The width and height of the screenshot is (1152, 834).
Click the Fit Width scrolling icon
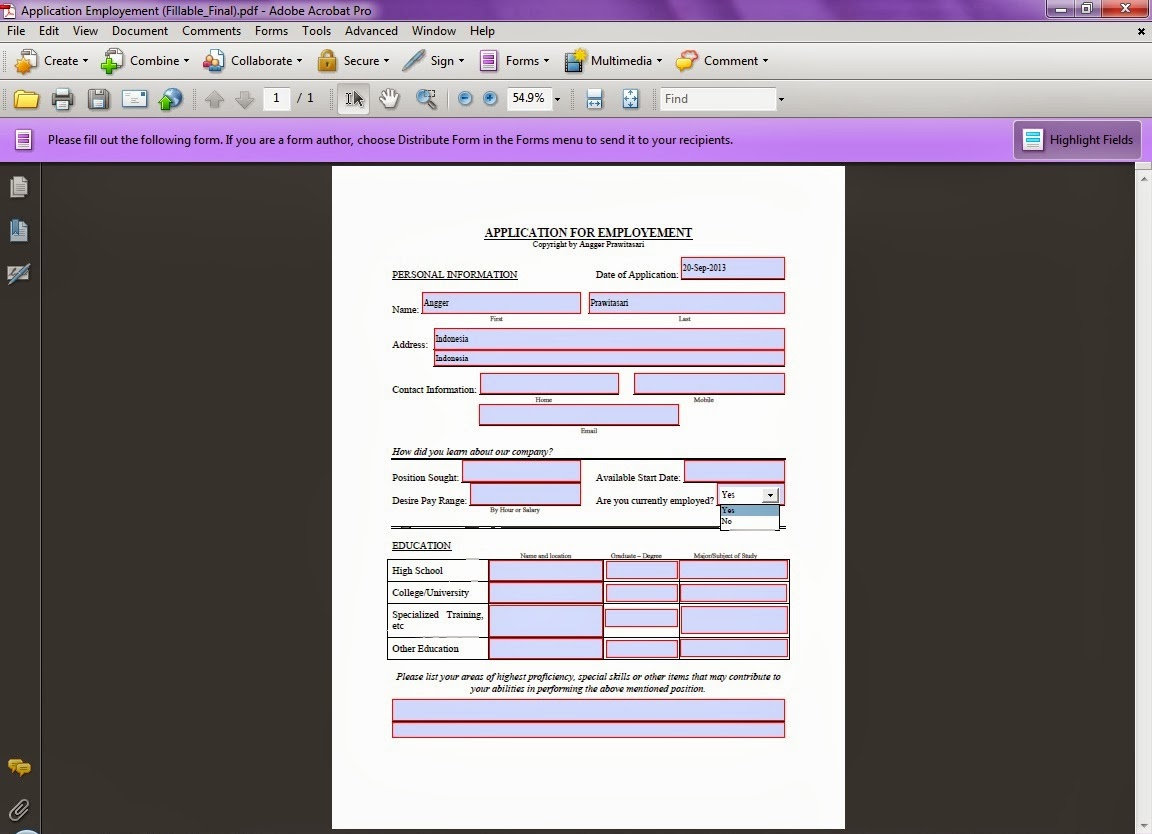pos(594,98)
